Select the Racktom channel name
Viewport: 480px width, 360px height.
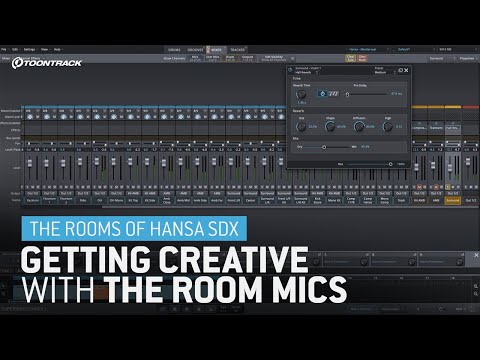[33, 200]
